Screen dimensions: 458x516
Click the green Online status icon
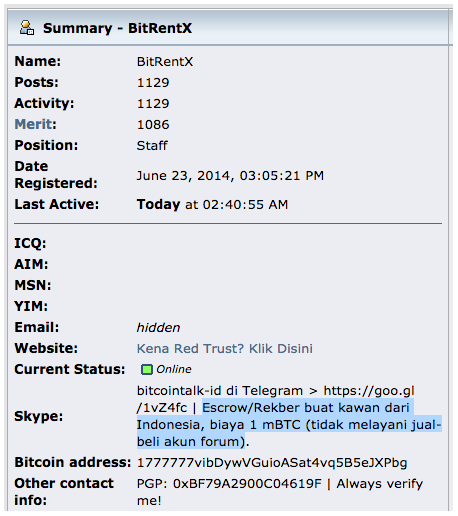(x=147, y=370)
